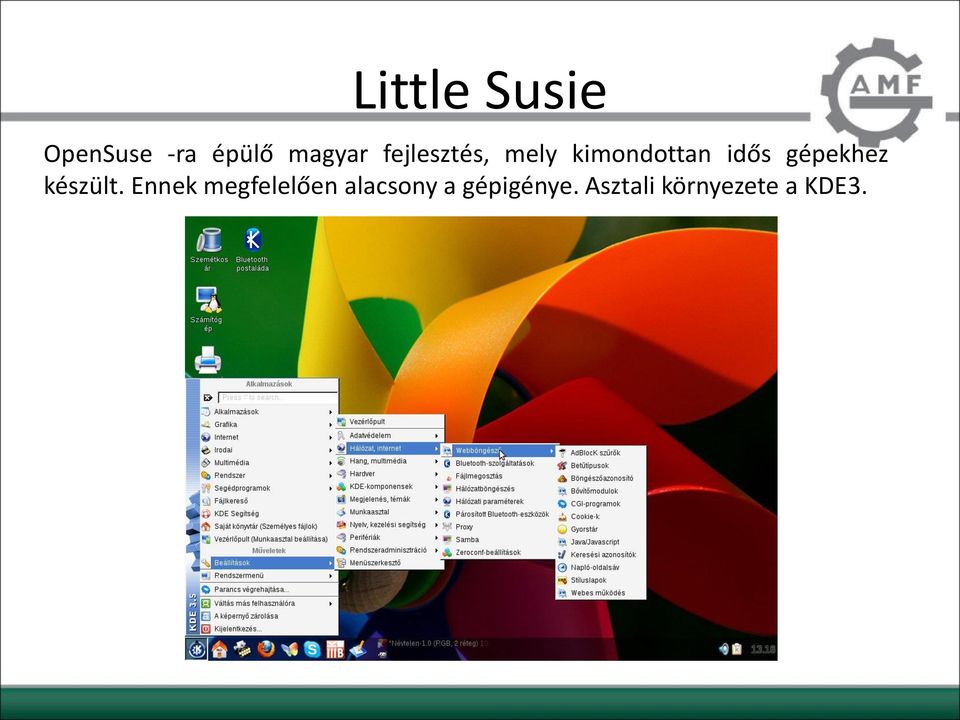Open Betűtípusok in the web browser submenu
Viewport: 960px width, 720px height.
pyautogui.click(x=601, y=466)
